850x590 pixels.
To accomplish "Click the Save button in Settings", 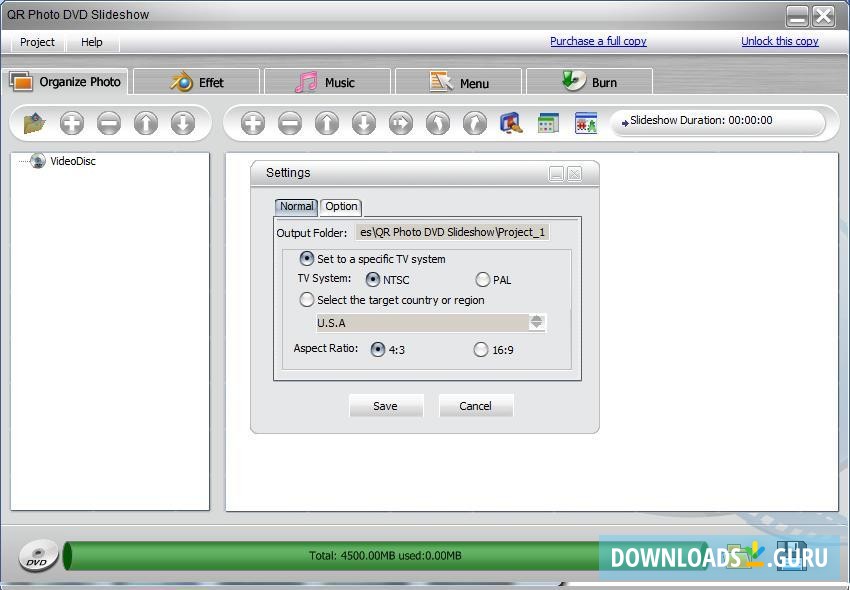I will tap(385, 406).
